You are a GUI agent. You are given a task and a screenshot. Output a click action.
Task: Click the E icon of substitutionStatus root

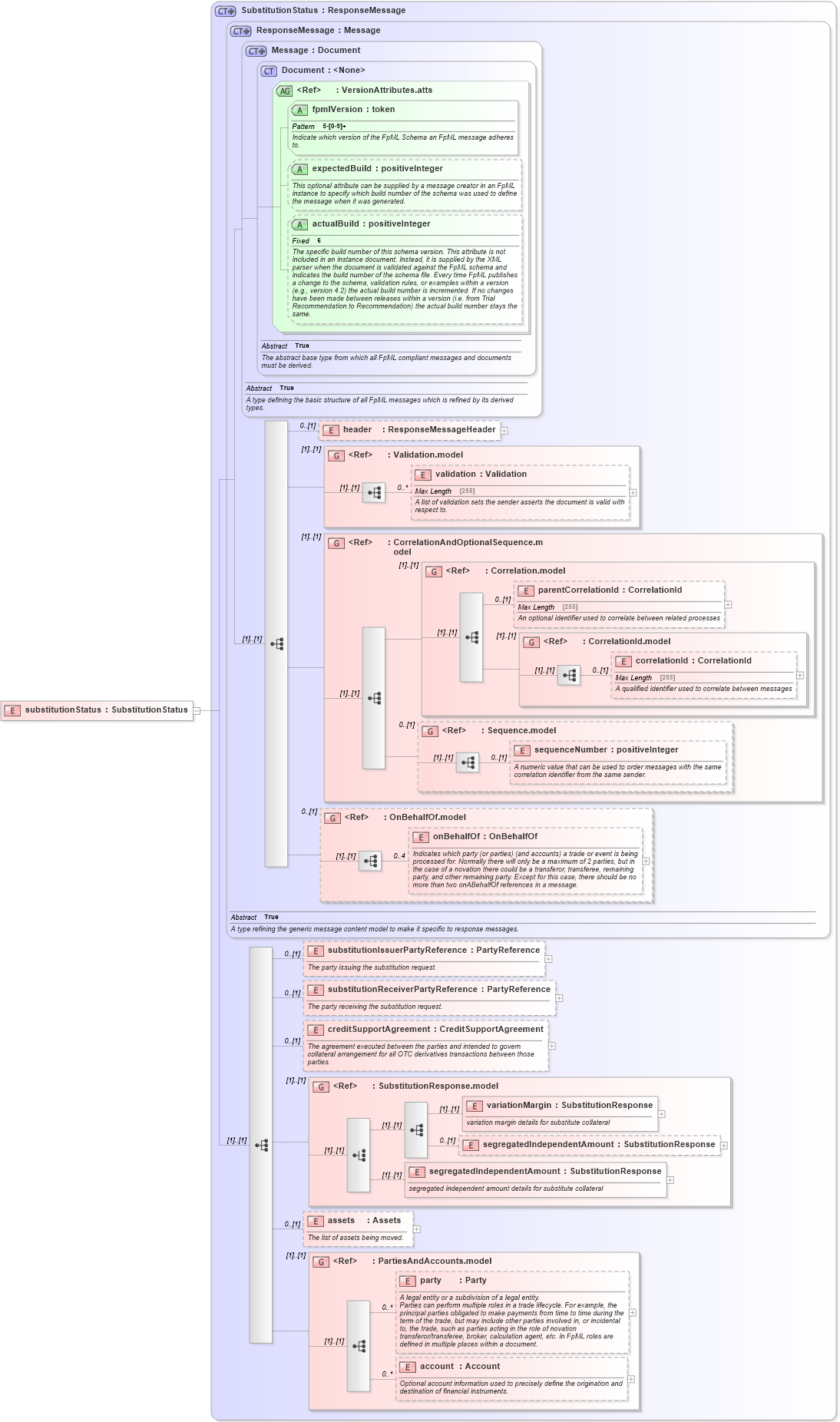[12, 710]
